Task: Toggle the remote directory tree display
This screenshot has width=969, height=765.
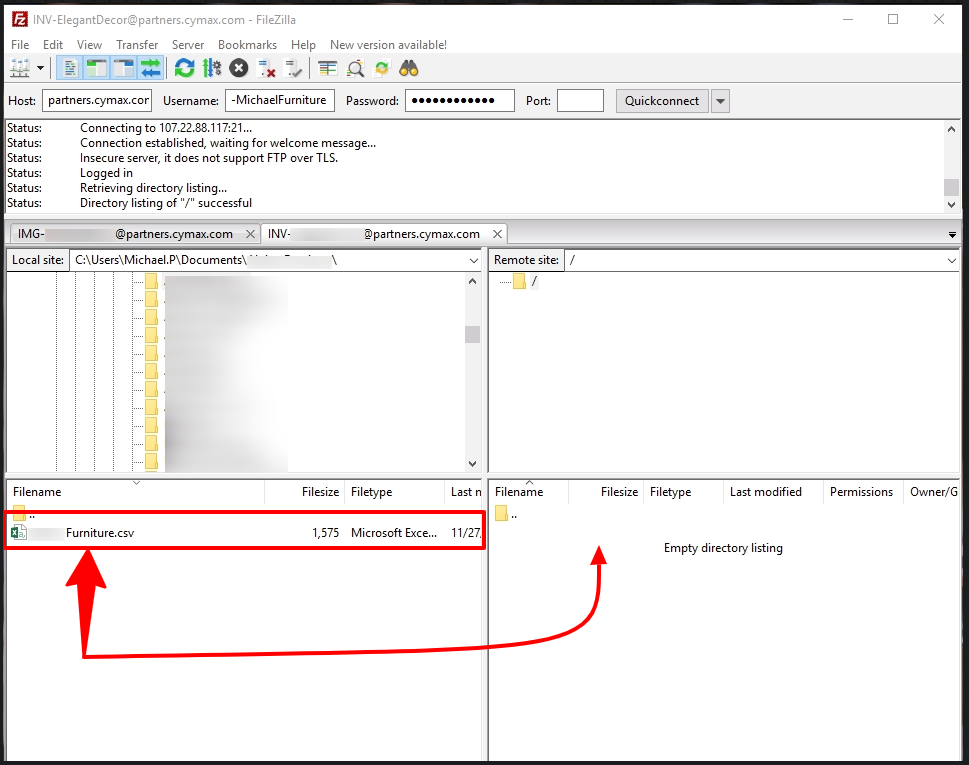Action: pyautogui.click(x=124, y=68)
